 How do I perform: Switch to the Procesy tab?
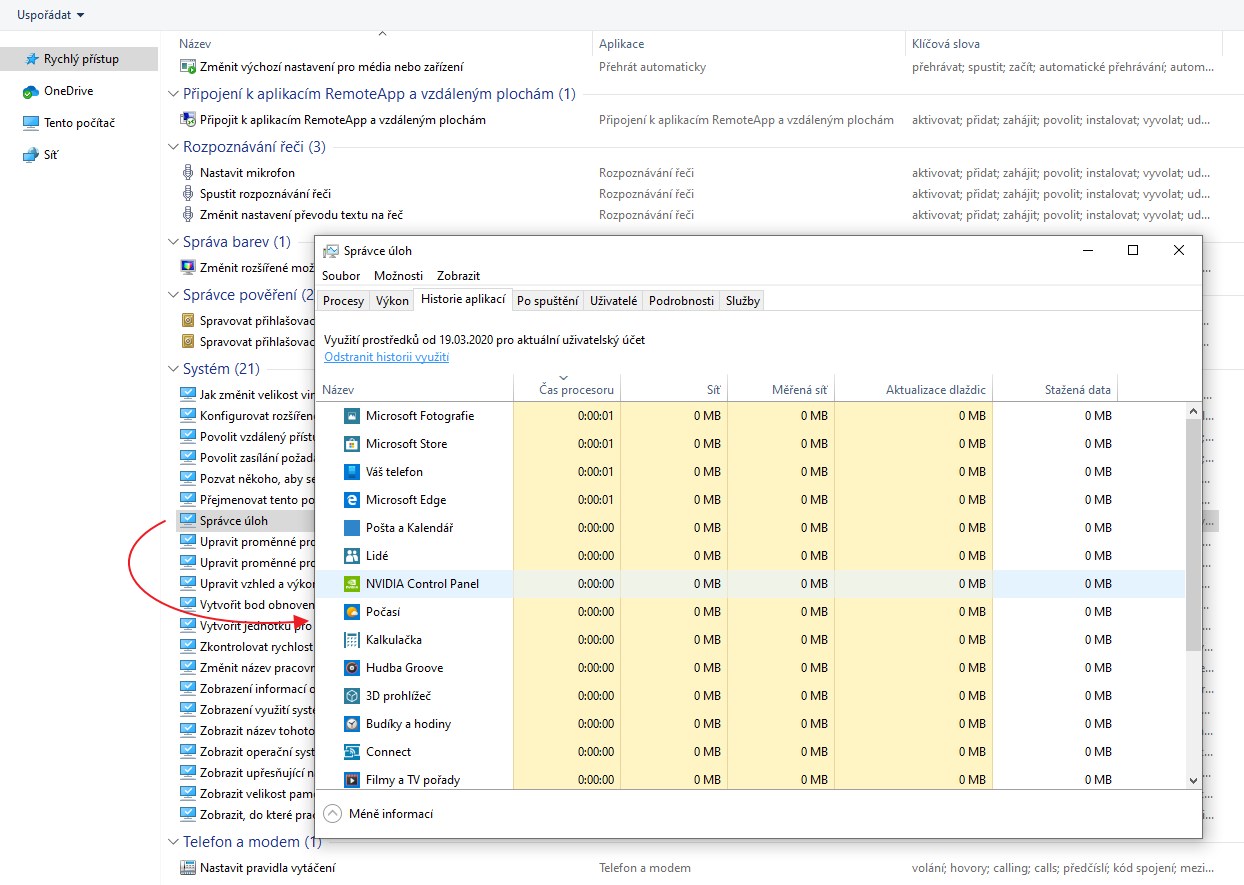point(343,301)
